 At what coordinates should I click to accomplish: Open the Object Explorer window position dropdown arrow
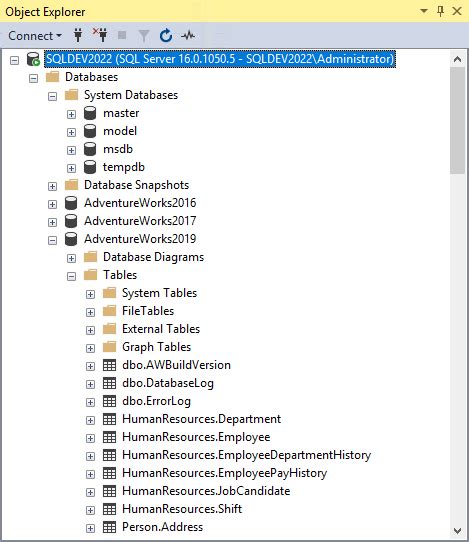[424, 11]
